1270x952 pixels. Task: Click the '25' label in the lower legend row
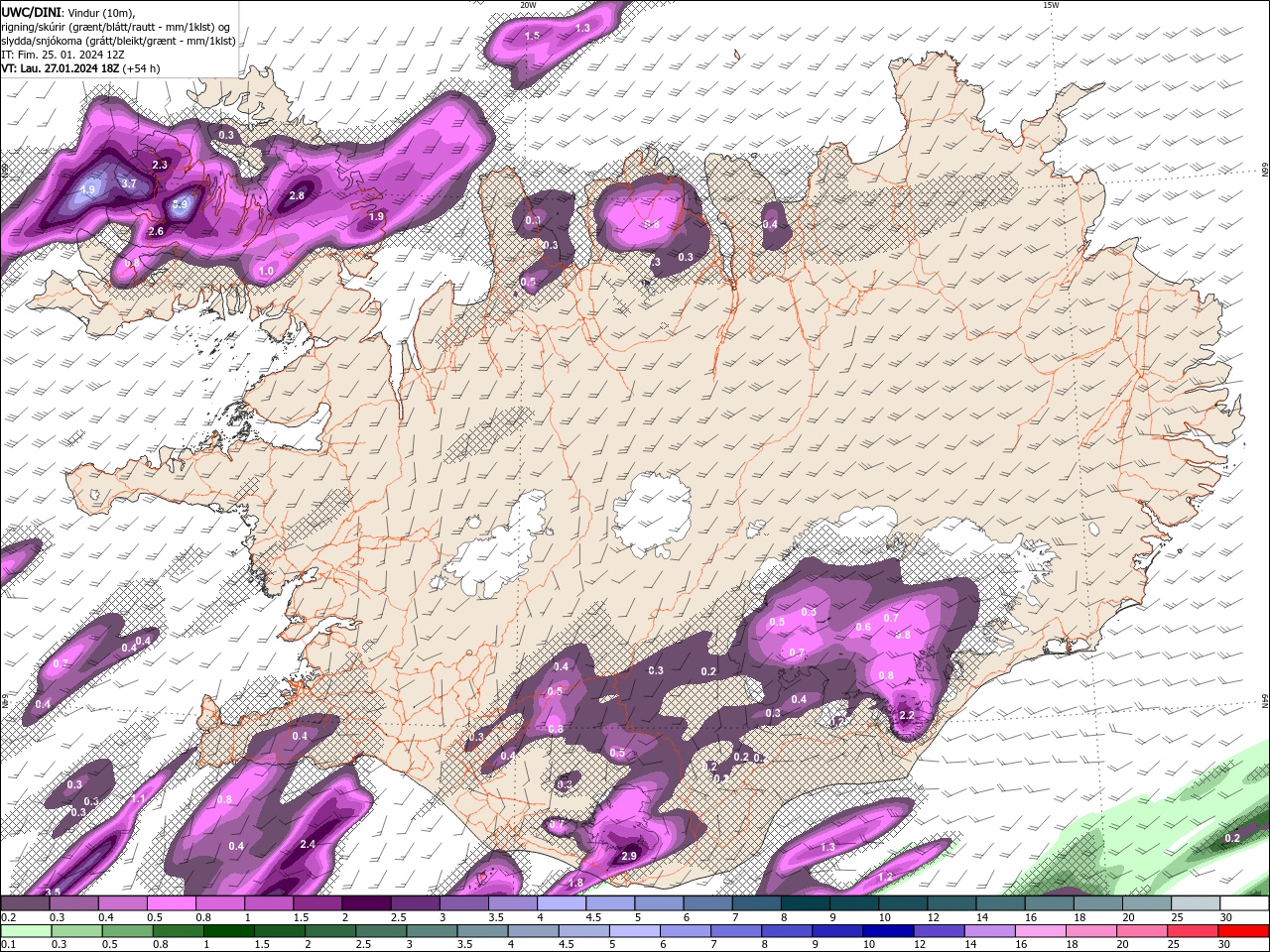[1176, 945]
